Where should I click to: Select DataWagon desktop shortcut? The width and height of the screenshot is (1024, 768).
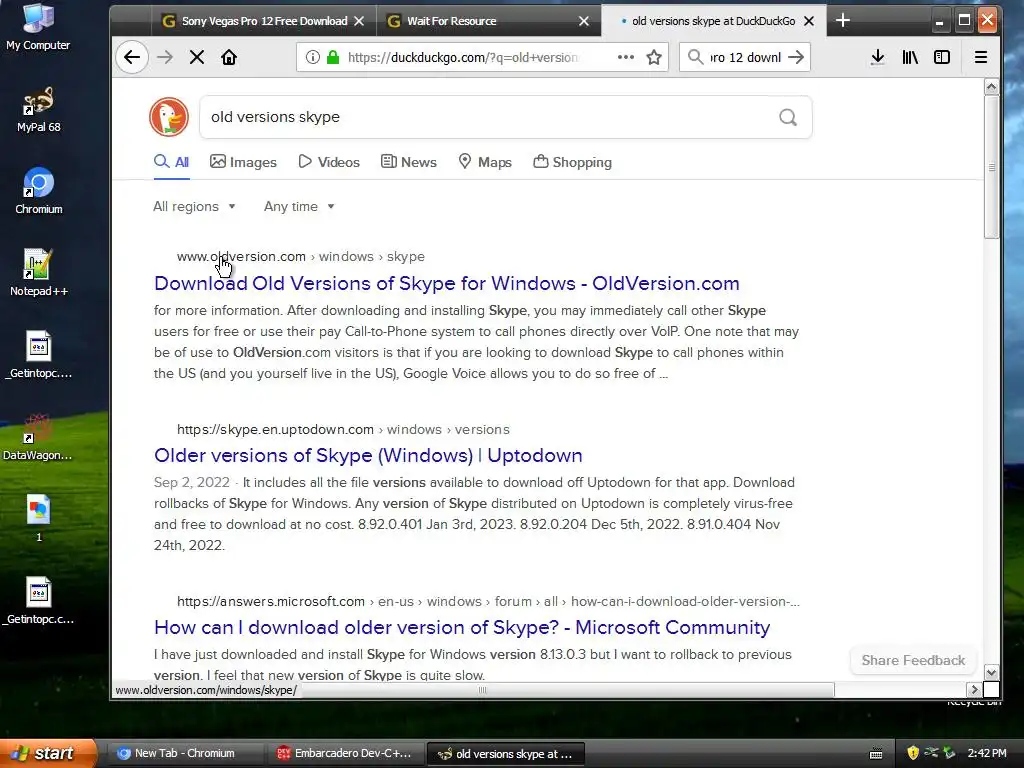click(x=38, y=438)
